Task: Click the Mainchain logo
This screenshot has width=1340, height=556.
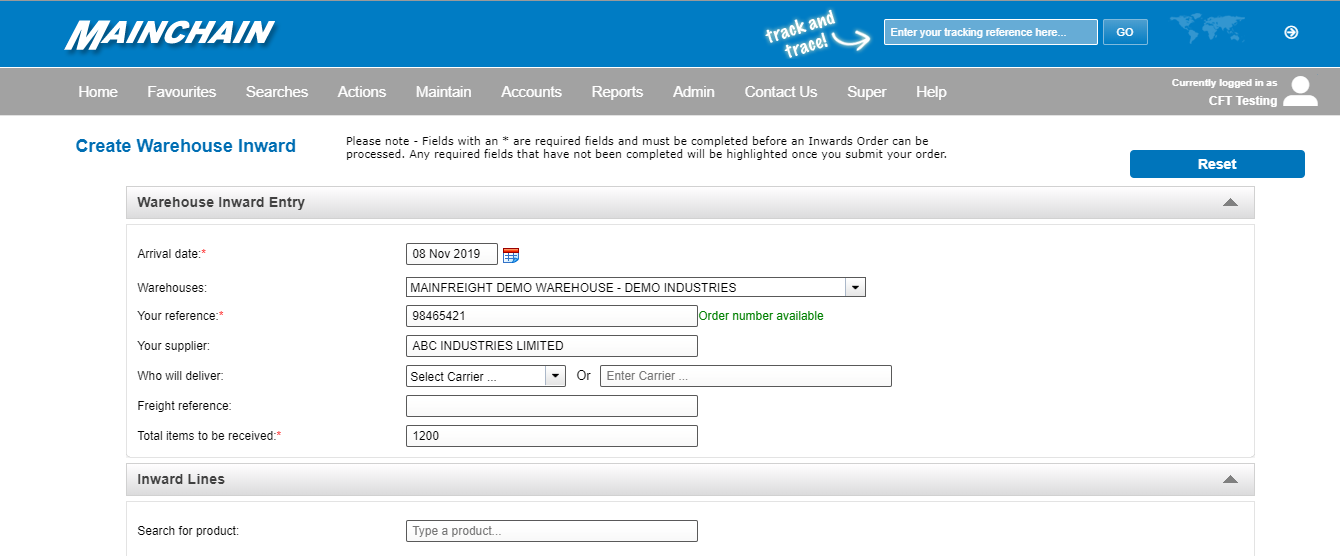Action: (x=170, y=34)
